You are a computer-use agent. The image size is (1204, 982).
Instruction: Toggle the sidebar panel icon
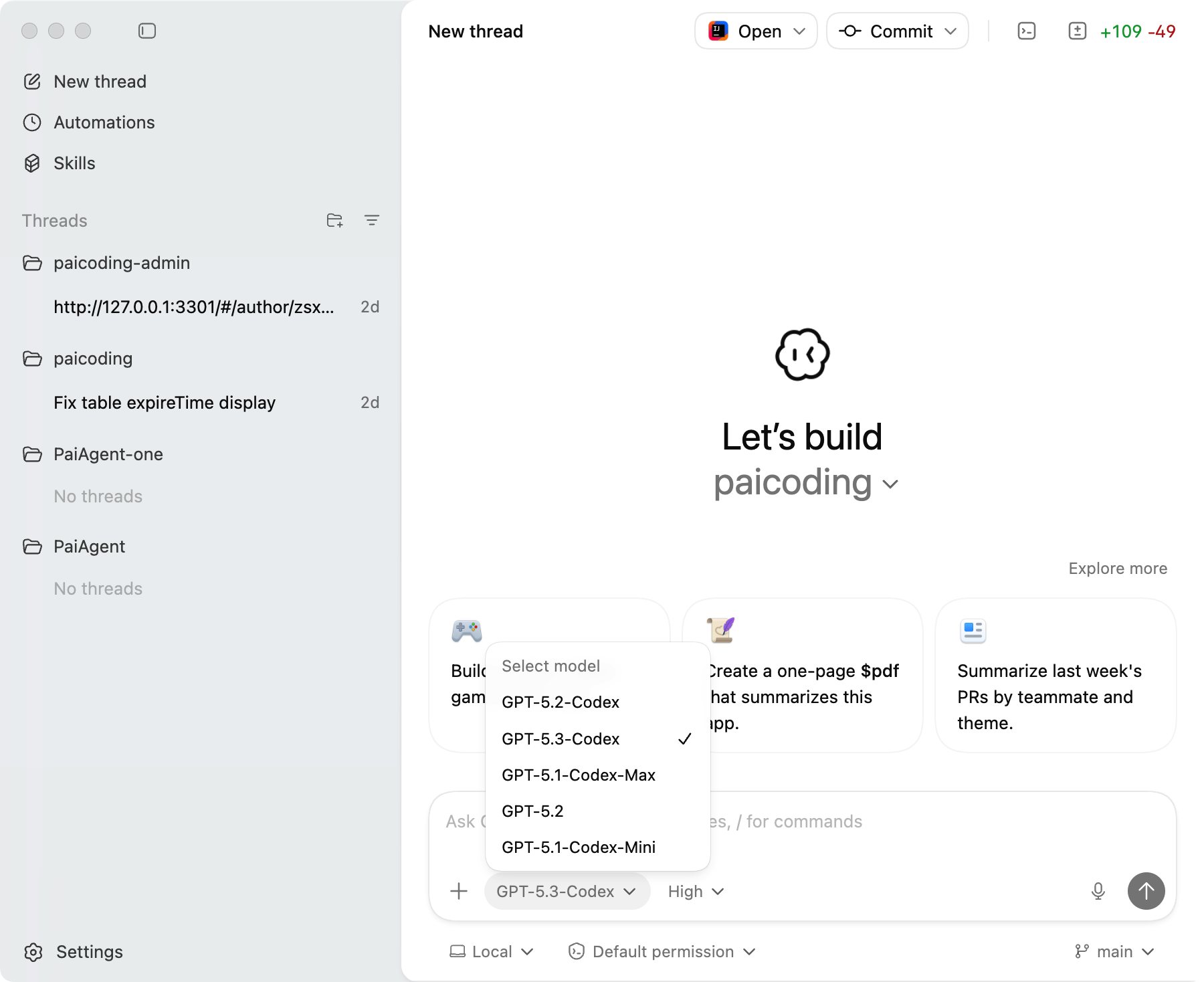point(147,31)
